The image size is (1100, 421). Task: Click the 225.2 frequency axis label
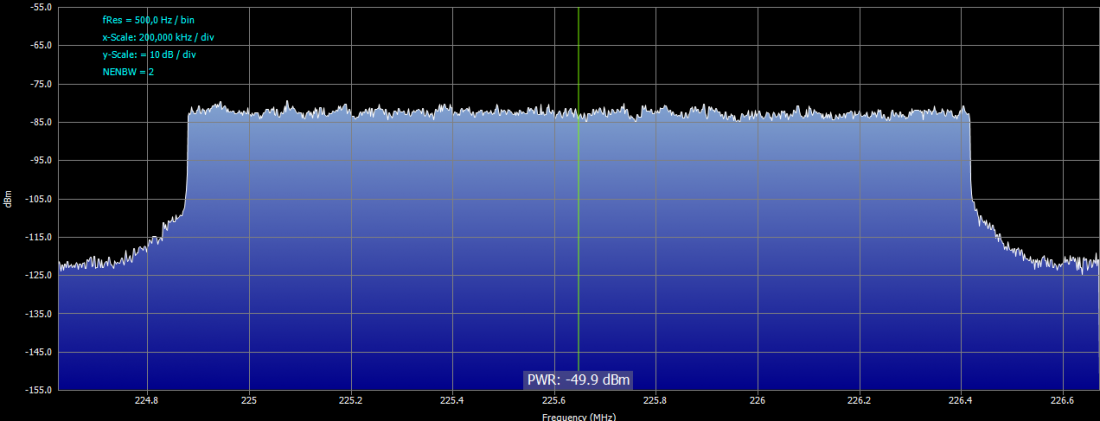tap(351, 401)
